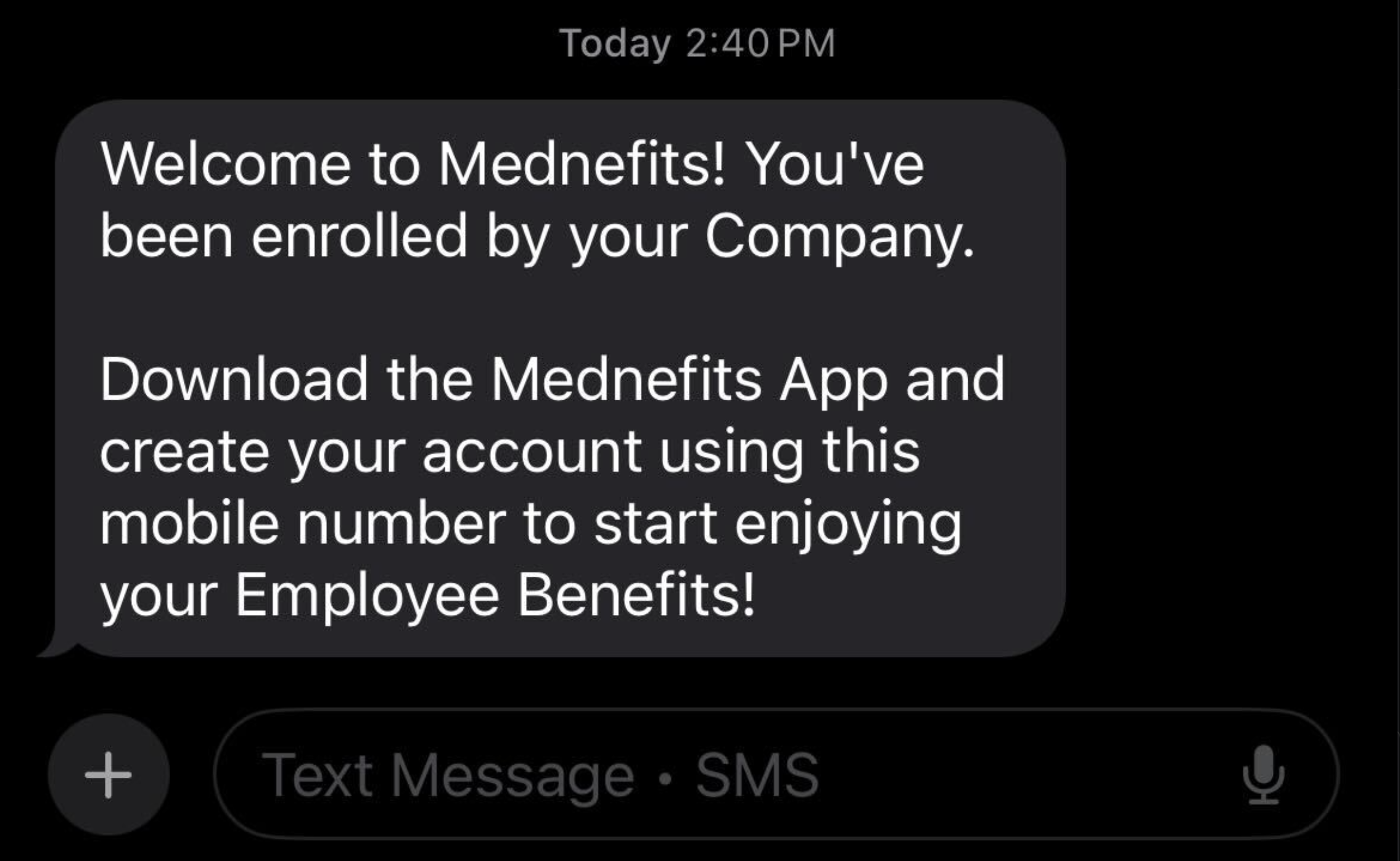Click the words using this
The width and height of the screenshot is (1400, 861).
click(789, 452)
